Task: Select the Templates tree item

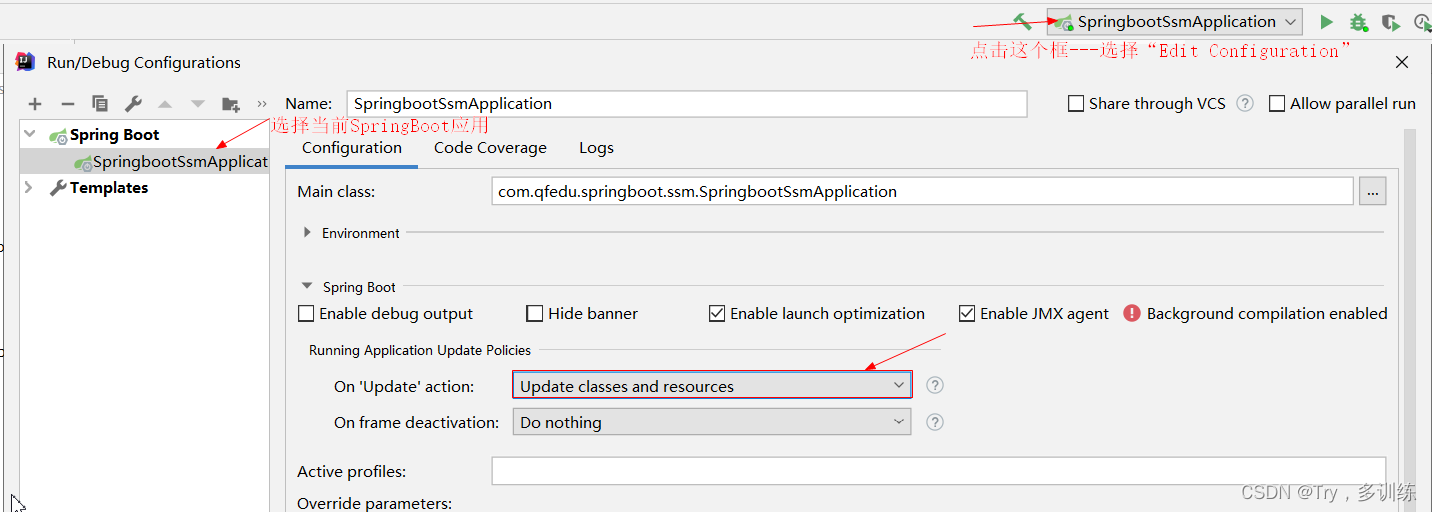Action: pyautogui.click(x=109, y=188)
